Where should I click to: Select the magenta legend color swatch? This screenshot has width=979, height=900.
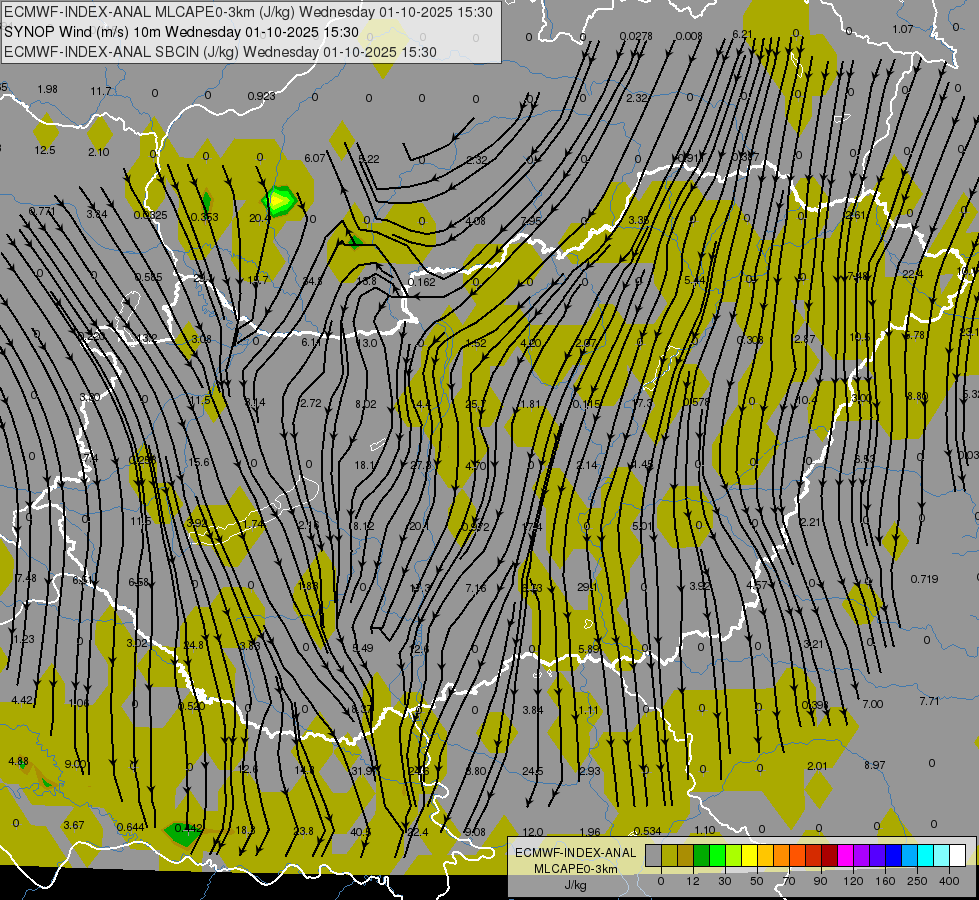coord(845,855)
